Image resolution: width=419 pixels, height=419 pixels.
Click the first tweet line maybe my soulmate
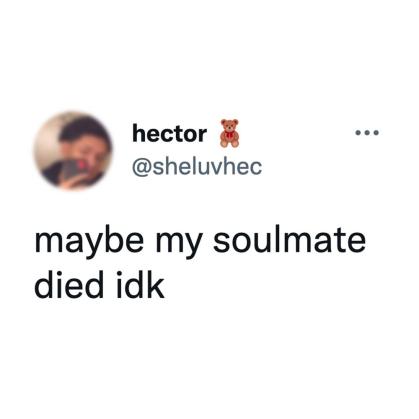coord(200,243)
